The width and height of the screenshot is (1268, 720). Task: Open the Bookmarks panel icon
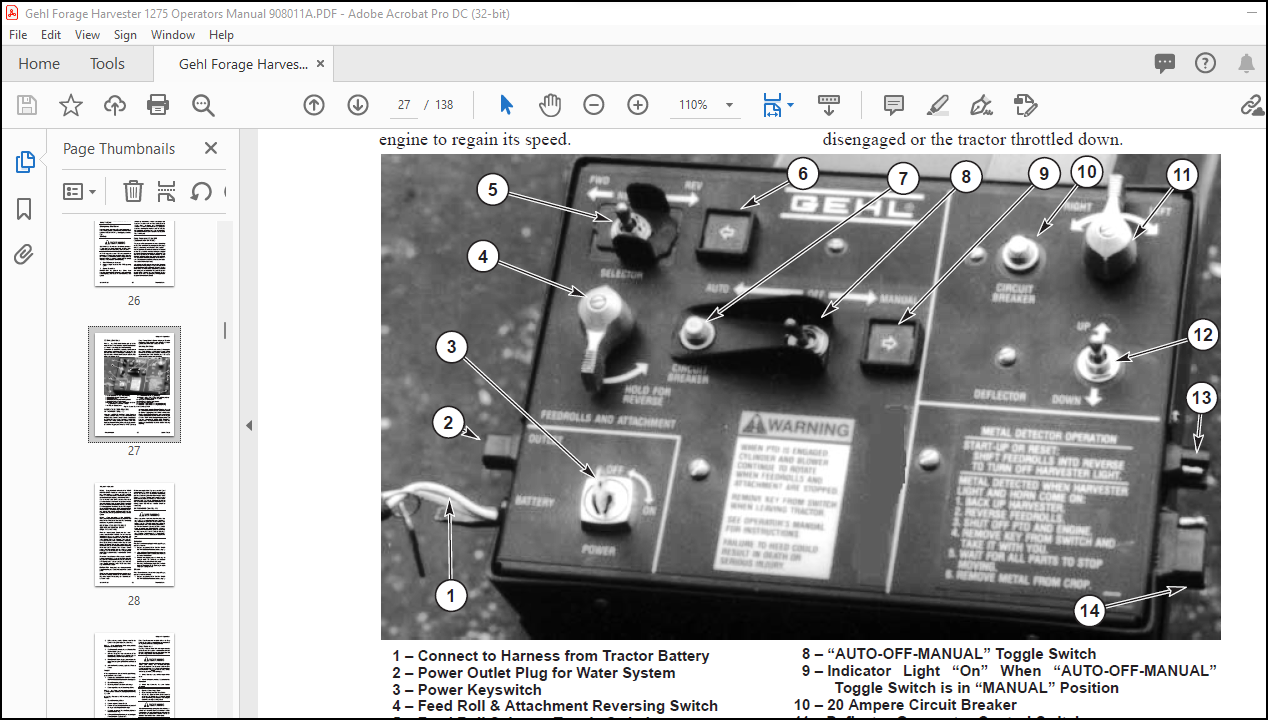point(25,209)
